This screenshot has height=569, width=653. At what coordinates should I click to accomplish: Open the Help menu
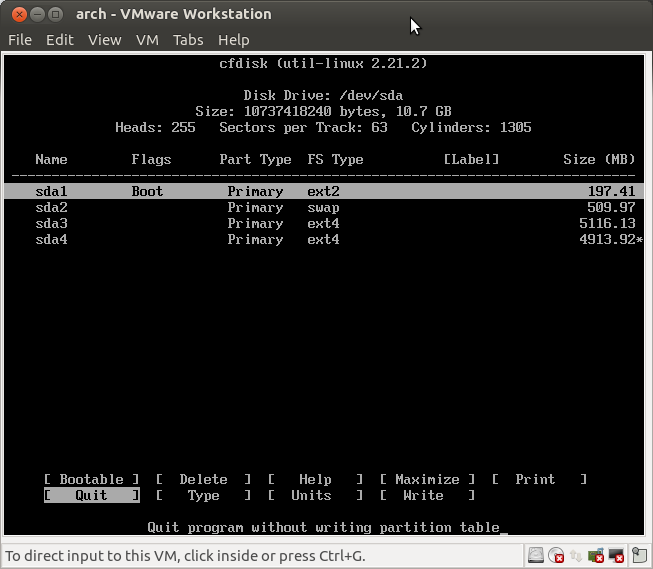click(234, 40)
